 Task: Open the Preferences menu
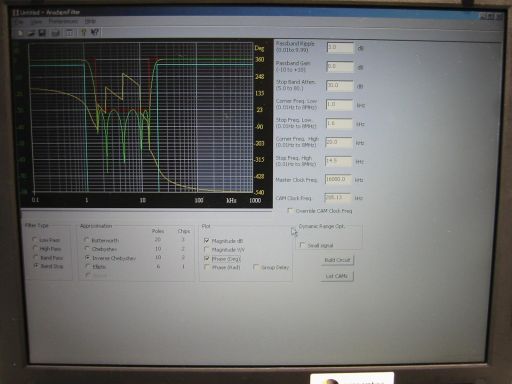[x=63, y=21]
